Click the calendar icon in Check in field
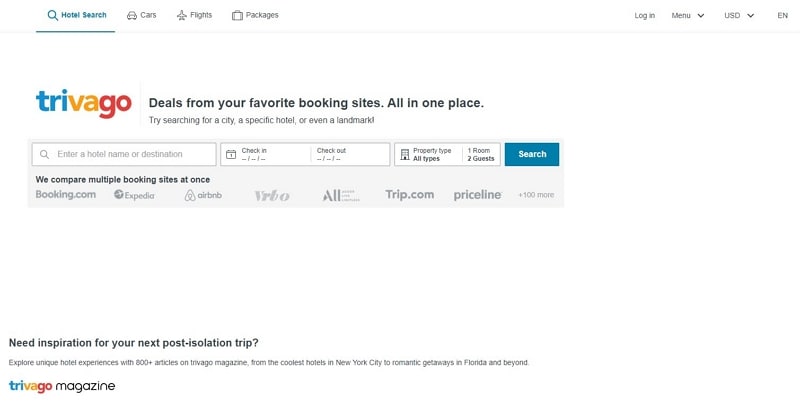The width and height of the screenshot is (800, 407). pyautogui.click(x=230, y=155)
